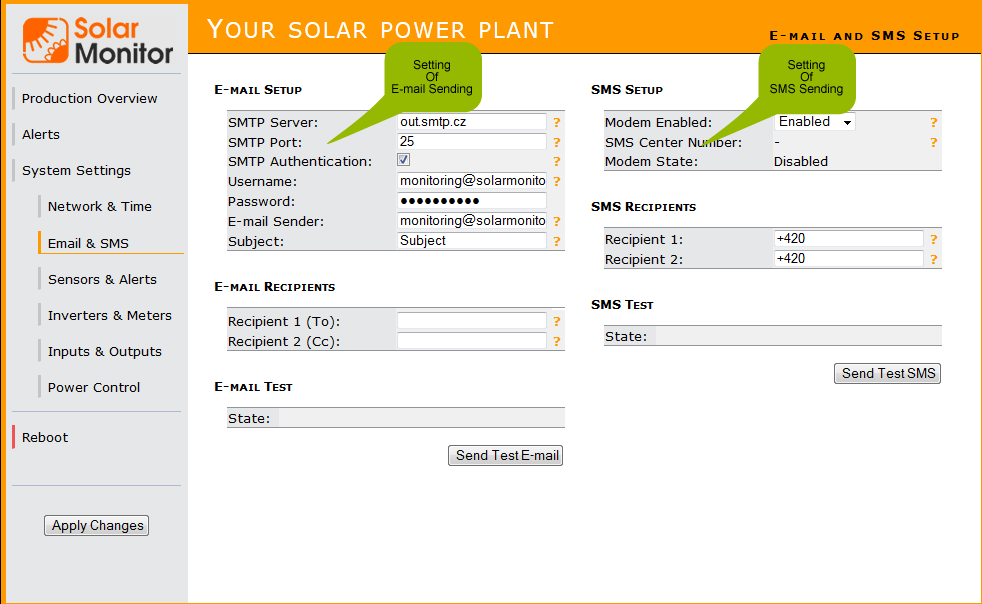Select Inverters & Meters in sidebar
The image size is (982, 604).
(110, 315)
